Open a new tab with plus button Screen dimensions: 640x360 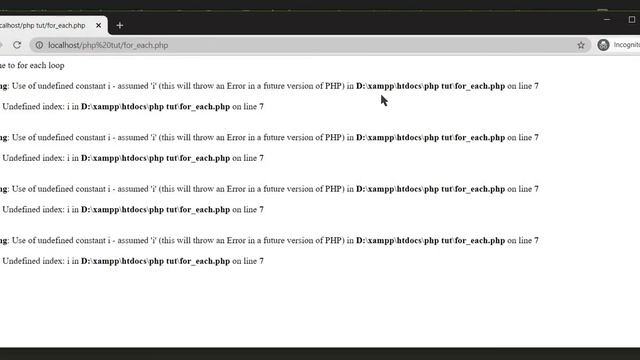[x=120, y=25]
